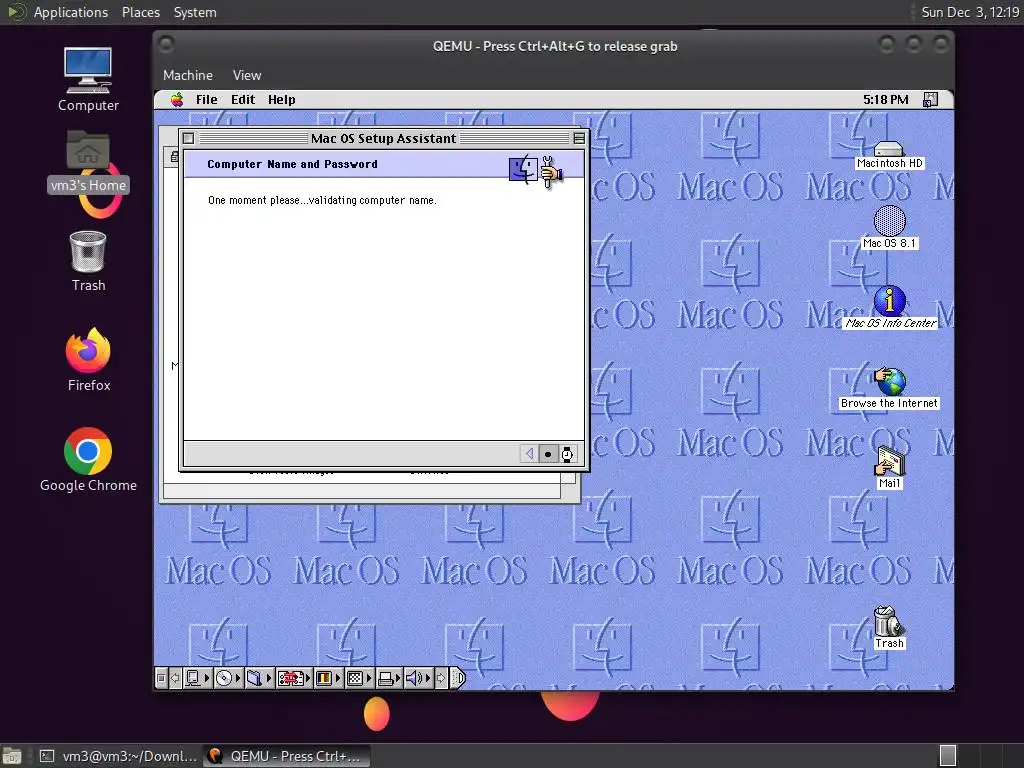Switch to the vm3@vm3 terminal taskbar entry
Screen dimensions: 1024x768
pos(118,756)
